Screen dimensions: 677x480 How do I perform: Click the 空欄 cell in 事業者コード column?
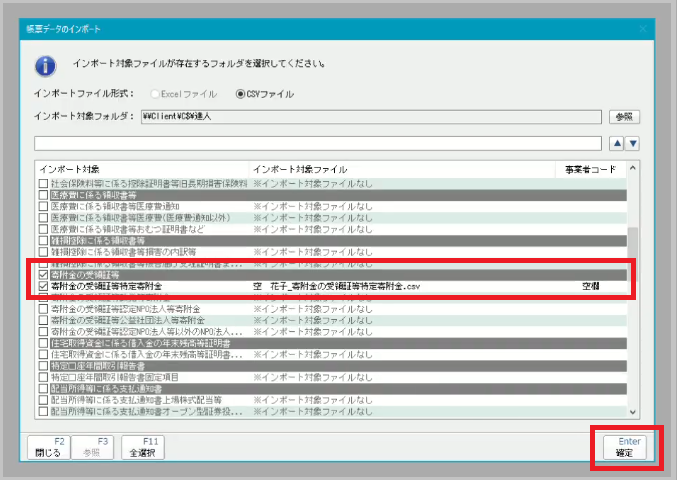point(591,286)
